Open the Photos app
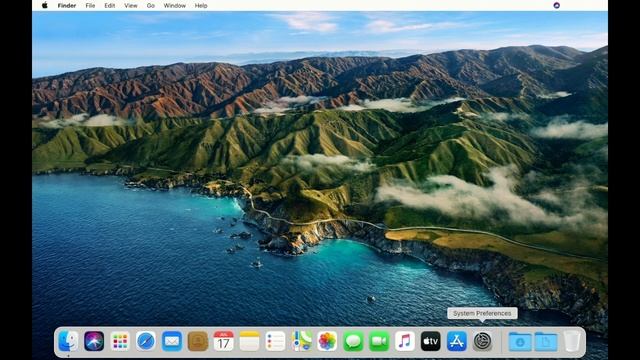This screenshot has width=640, height=360. 327,341
